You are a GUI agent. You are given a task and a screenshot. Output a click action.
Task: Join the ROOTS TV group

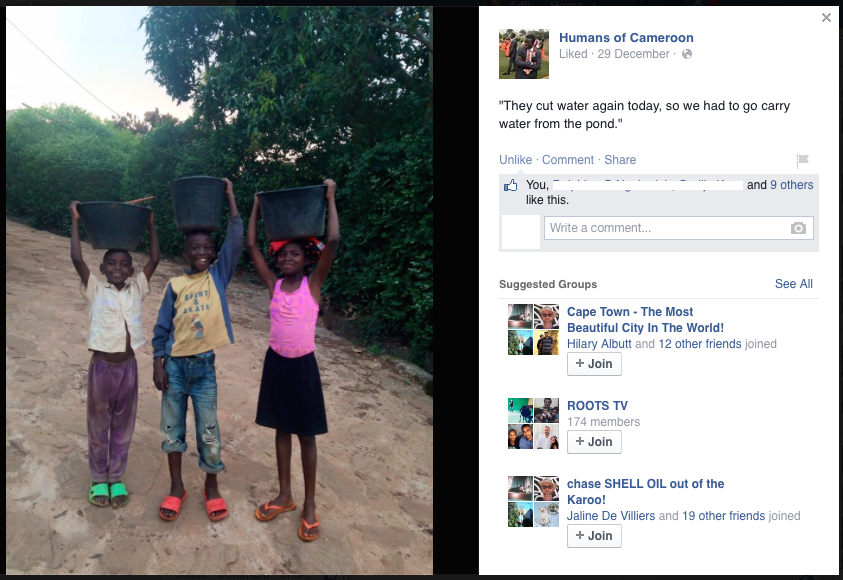[594, 442]
